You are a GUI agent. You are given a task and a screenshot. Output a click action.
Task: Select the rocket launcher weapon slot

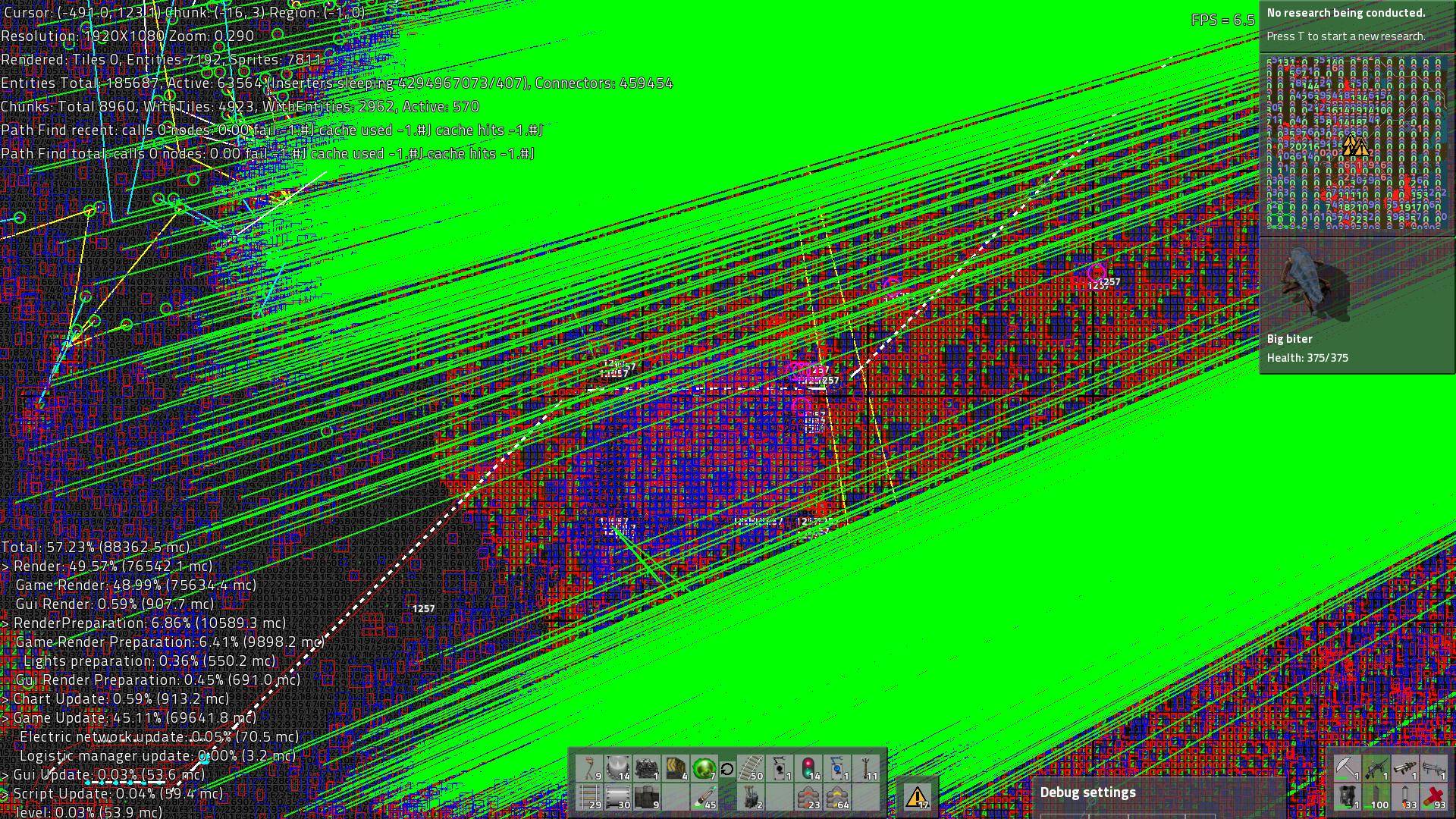click(1404, 768)
